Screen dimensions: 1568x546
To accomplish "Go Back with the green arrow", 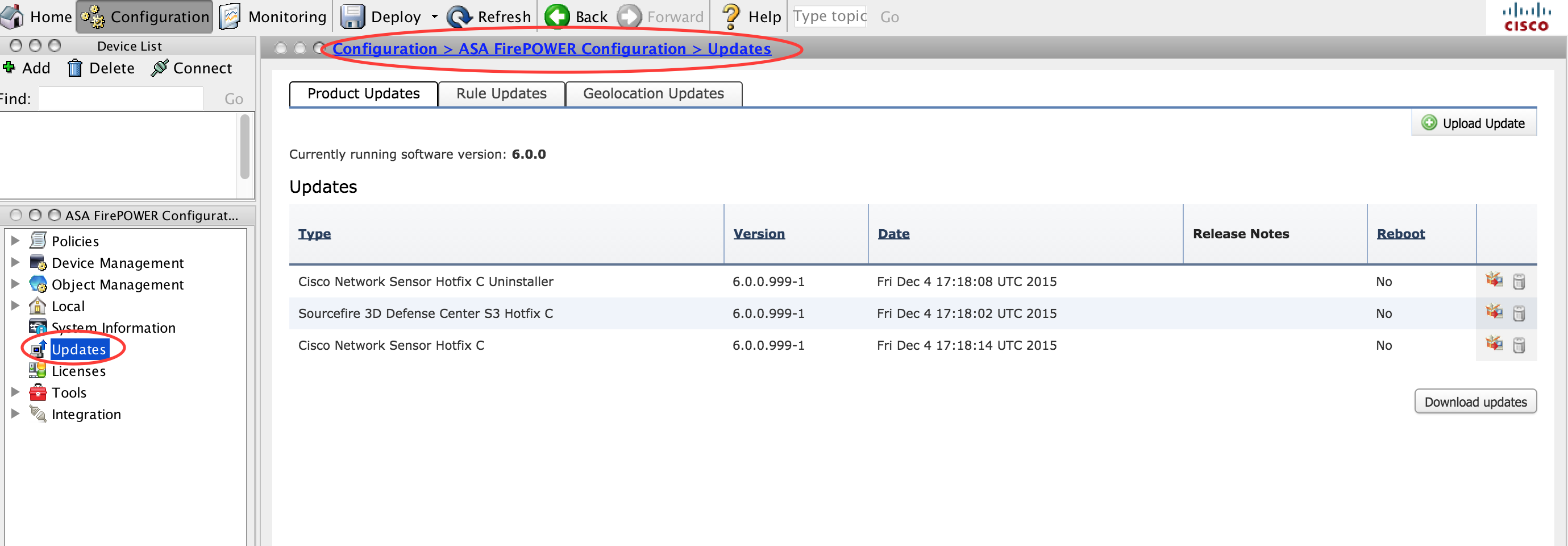I will click(x=557, y=16).
